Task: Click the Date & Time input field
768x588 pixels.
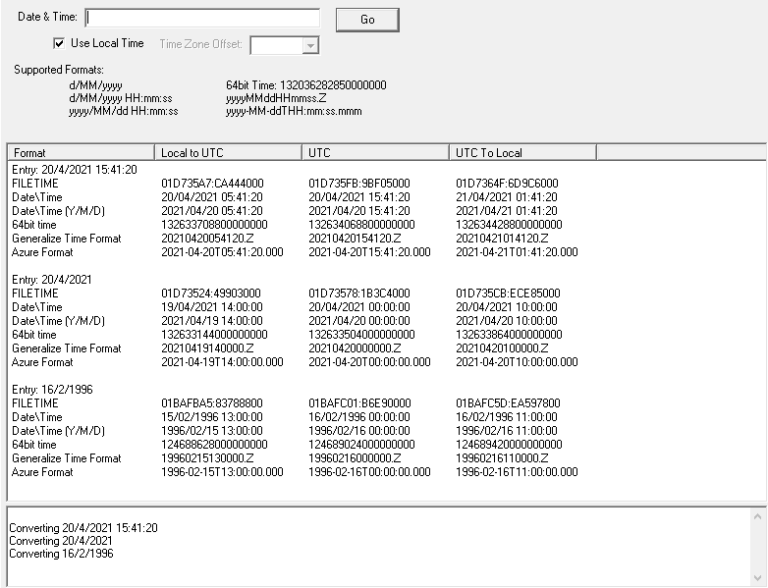Action: click(x=202, y=18)
